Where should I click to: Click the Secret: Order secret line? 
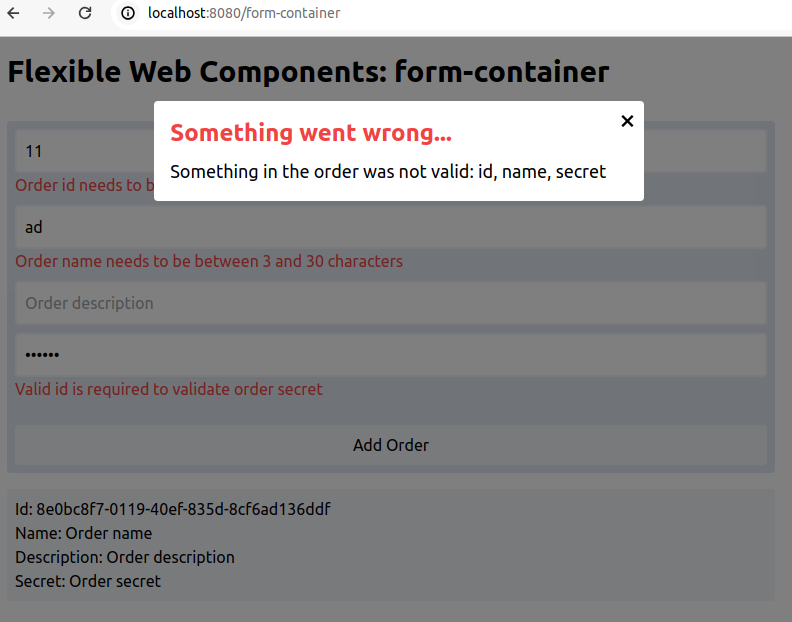coord(88,581)
